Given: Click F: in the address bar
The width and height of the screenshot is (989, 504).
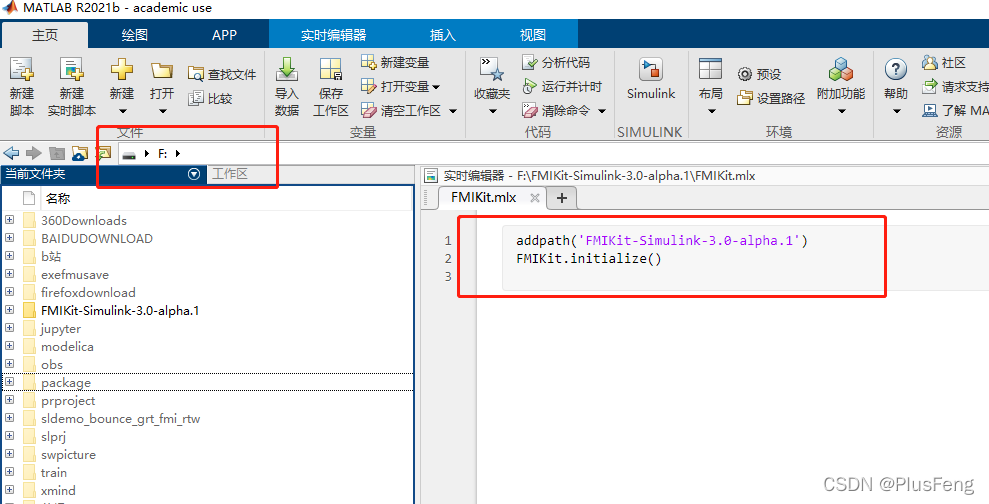Looking at the screenshot, I should (x=163, y=153).
